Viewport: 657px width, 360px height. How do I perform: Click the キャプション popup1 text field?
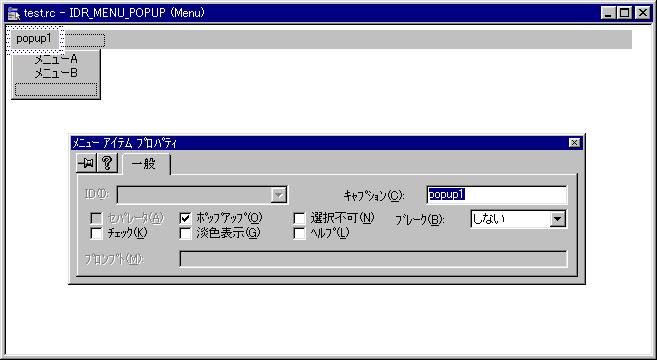[497, 195]
